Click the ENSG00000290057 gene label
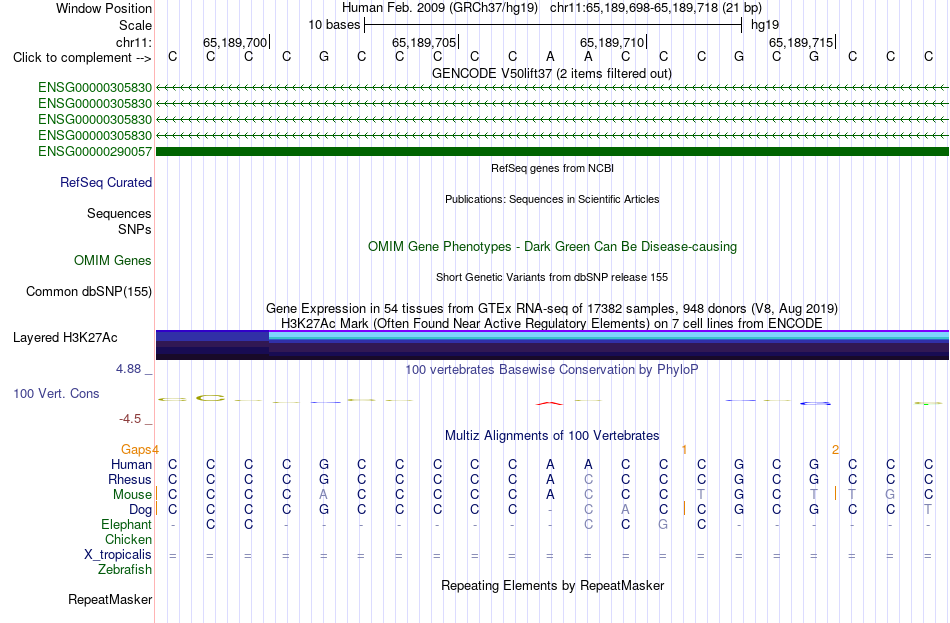 95,152
